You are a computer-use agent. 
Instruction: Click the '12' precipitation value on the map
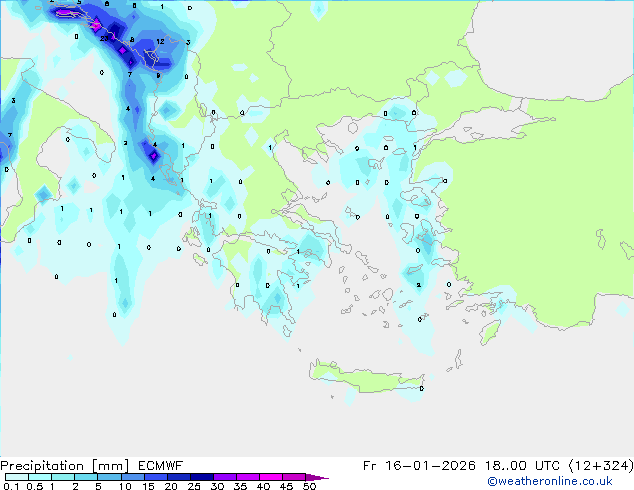[160, 41]
